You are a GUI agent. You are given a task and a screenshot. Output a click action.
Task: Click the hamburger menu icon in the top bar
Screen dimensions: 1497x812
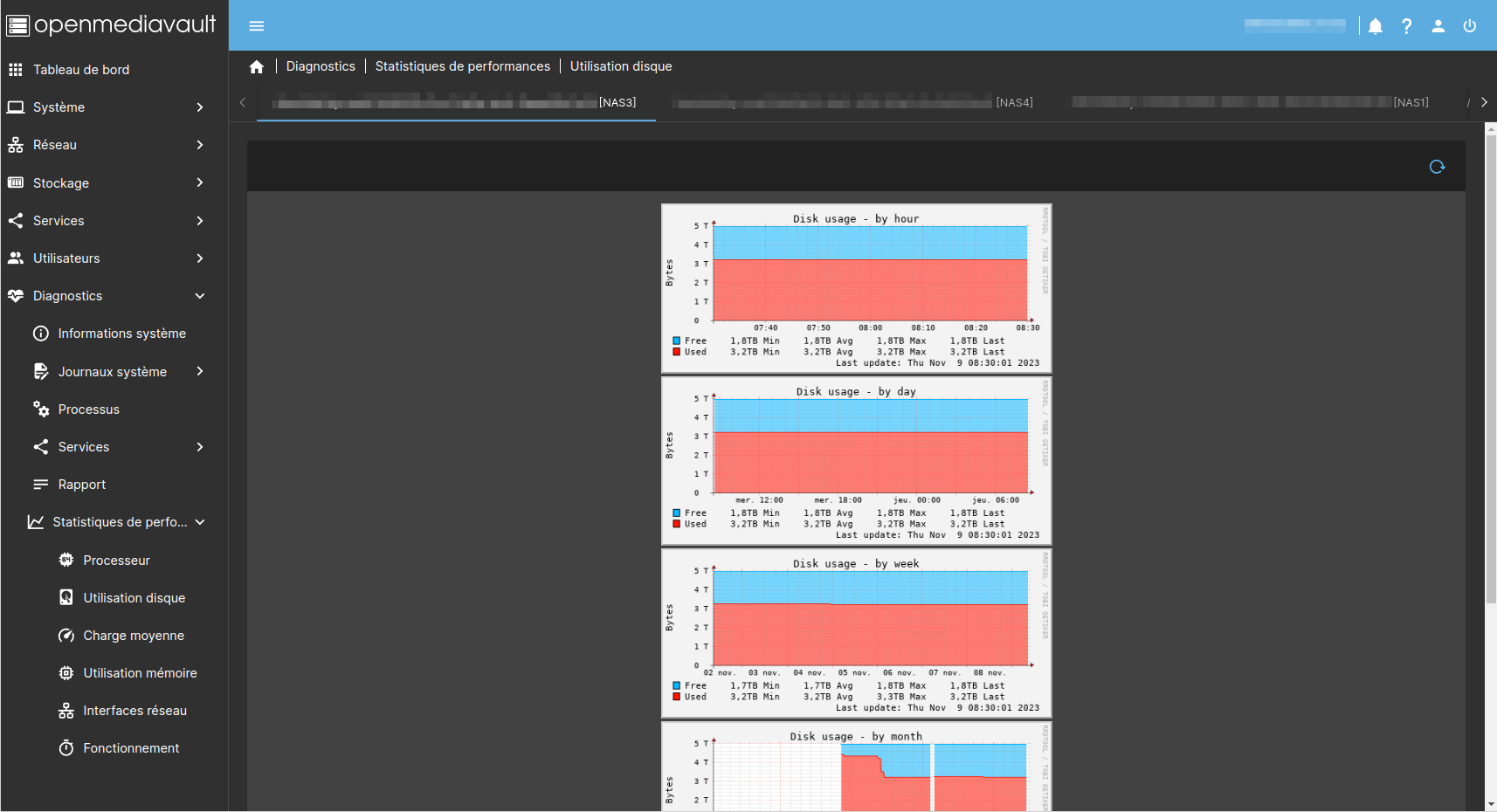pyautogui.click(x=256, y=26)
